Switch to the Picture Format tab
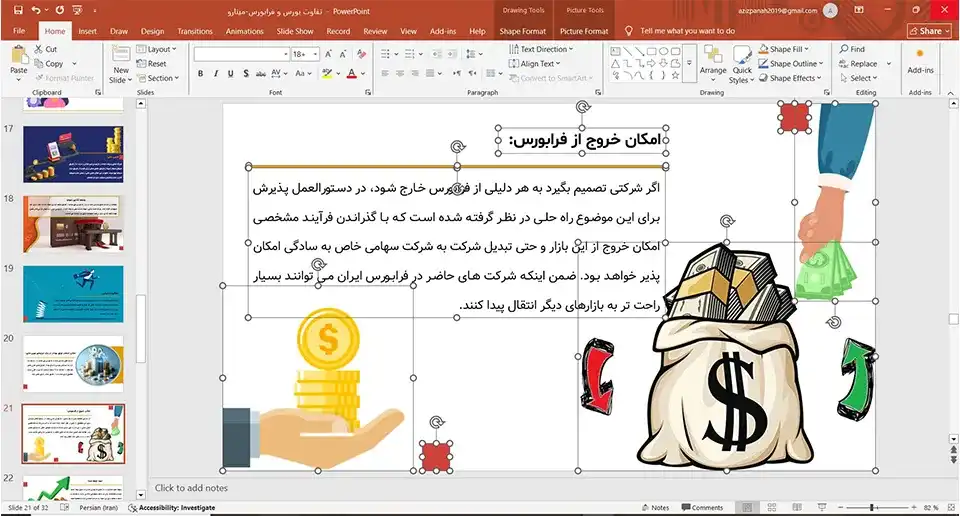 (584, 31)
